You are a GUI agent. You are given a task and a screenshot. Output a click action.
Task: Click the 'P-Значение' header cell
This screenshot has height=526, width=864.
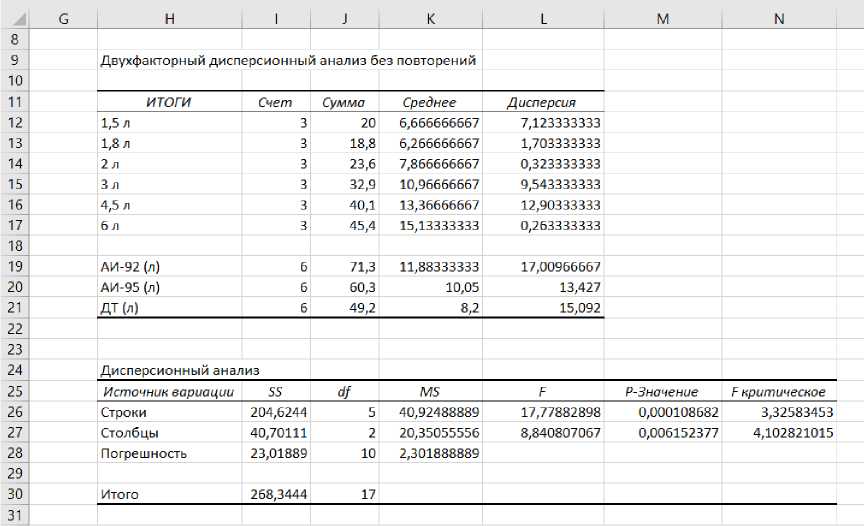(661, 392)
